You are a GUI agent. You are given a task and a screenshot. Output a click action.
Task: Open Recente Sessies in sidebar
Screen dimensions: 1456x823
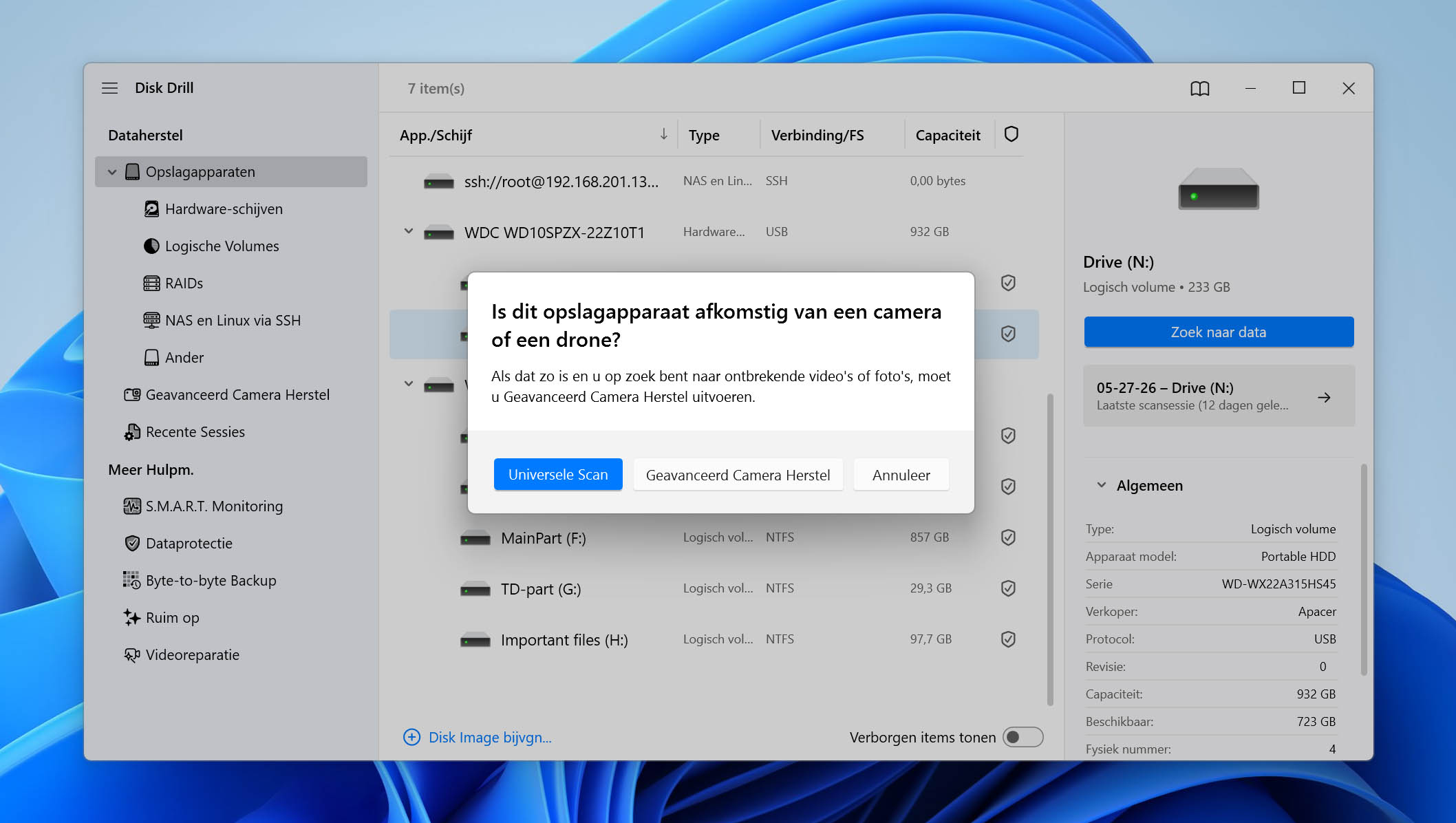tap(195, 432)
